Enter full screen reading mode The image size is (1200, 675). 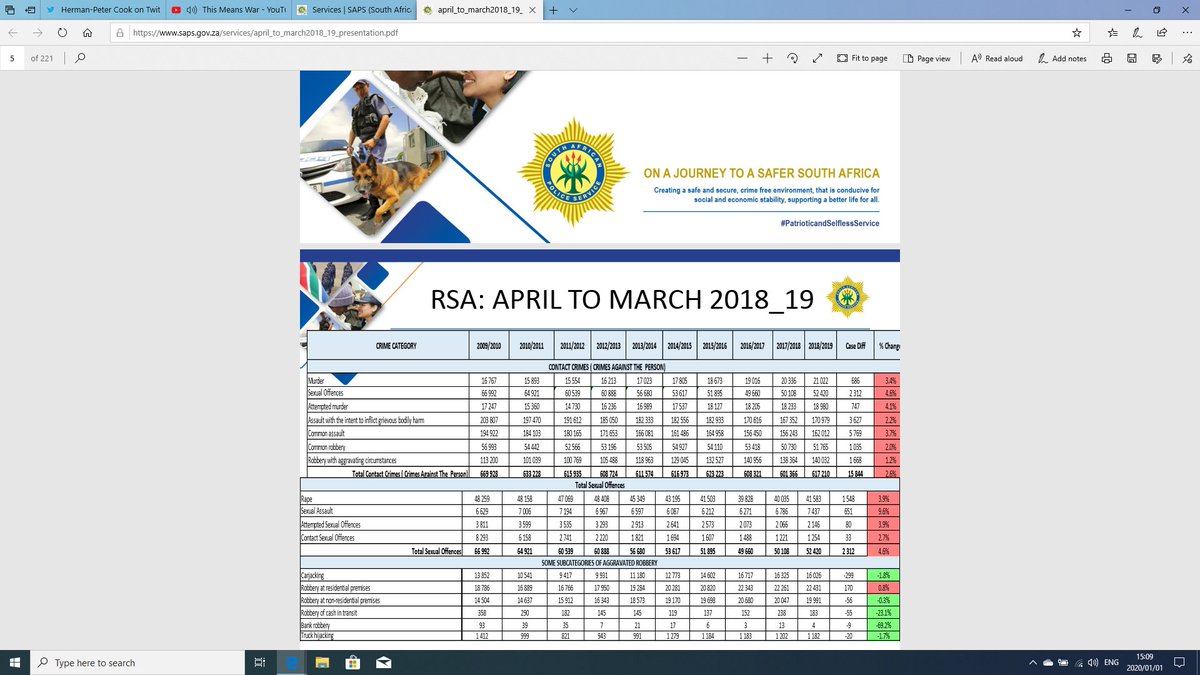[x=815, y=58]
